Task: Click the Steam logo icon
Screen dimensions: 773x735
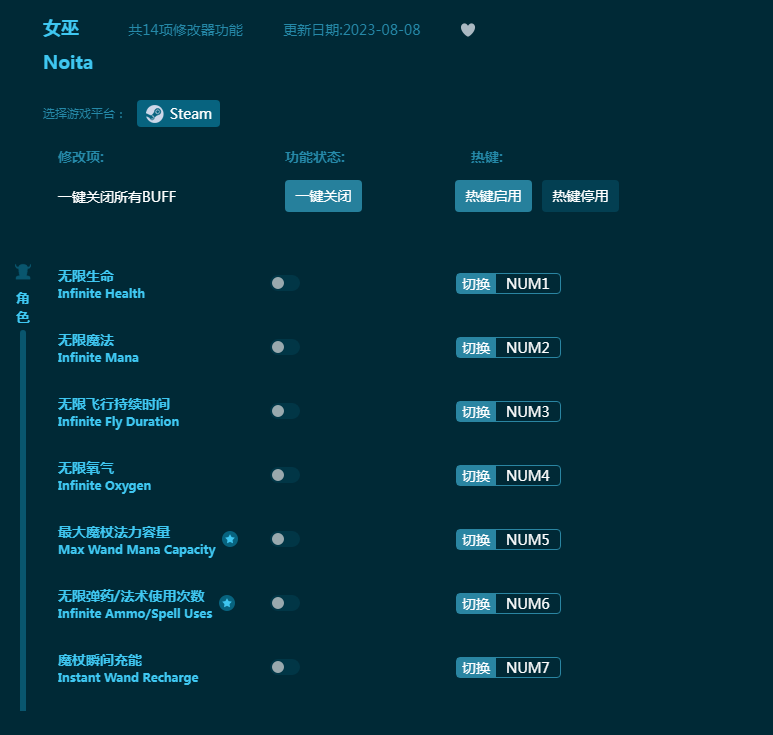Action: [x=155, y=114]
